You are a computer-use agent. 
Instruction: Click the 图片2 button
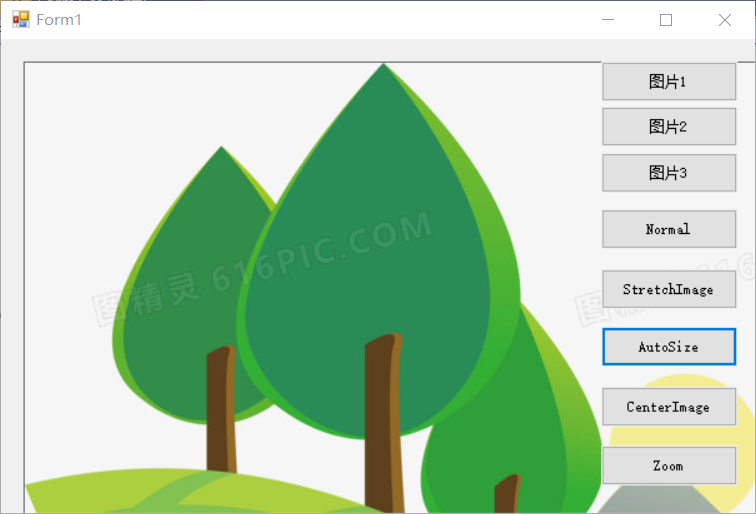(669, 127)
